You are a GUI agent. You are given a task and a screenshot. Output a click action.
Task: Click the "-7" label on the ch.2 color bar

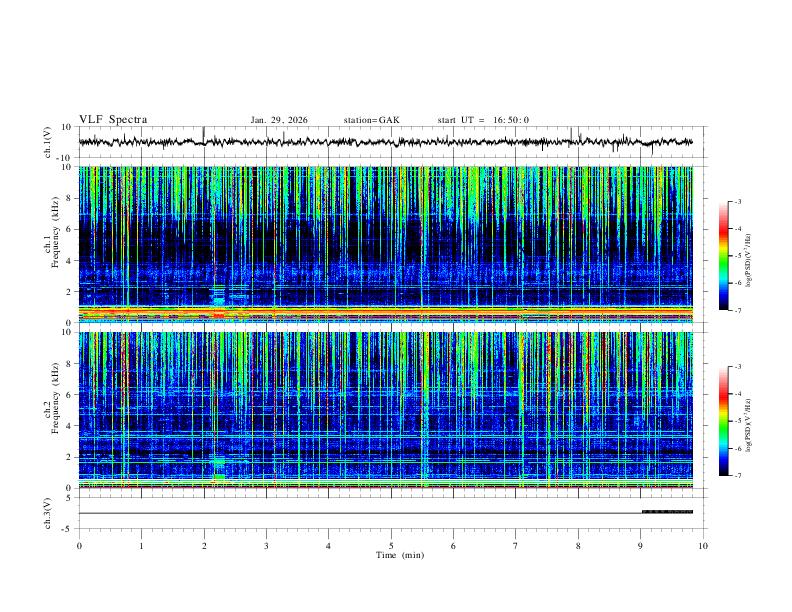pyautogui.click(x=738, y=475)
